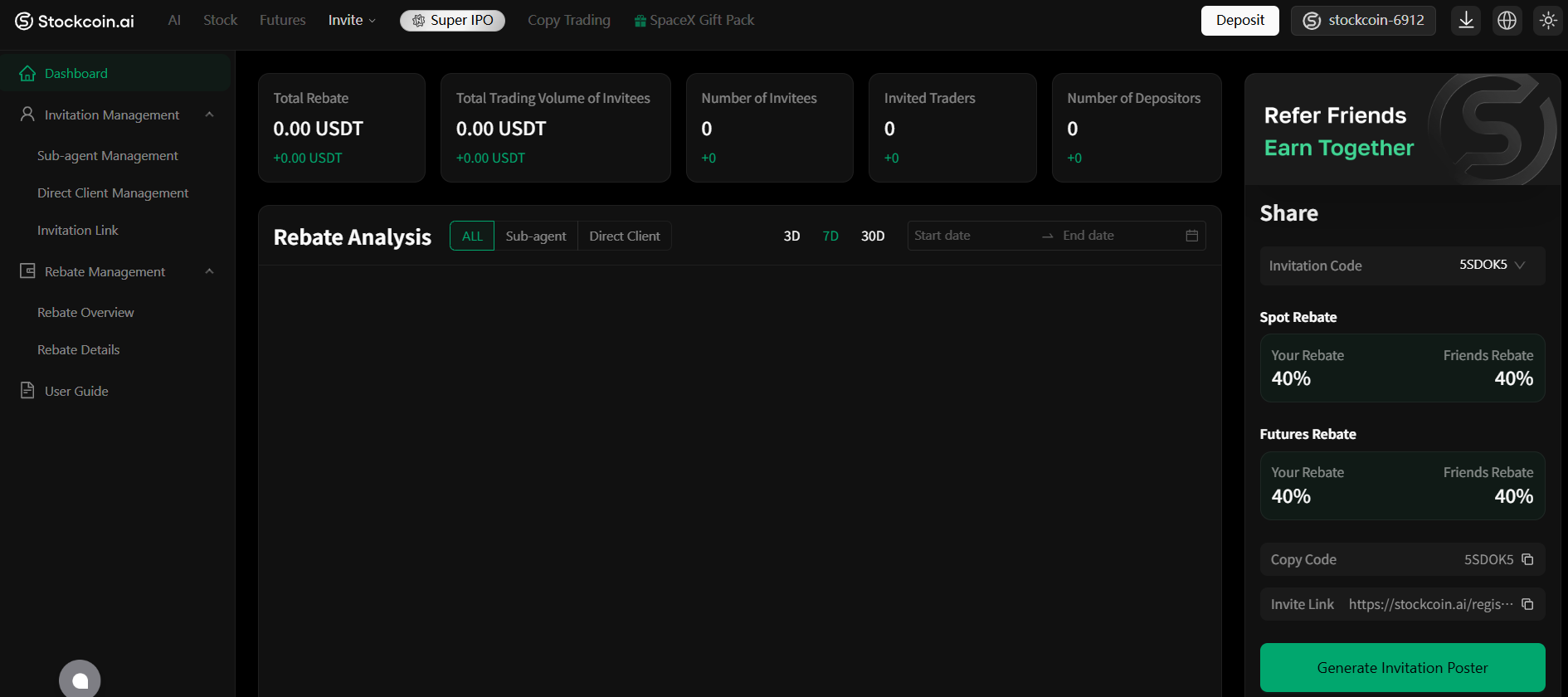Open the User Guide
Viewport: 1568px width, 697px height.
click(x=76, y=391)
